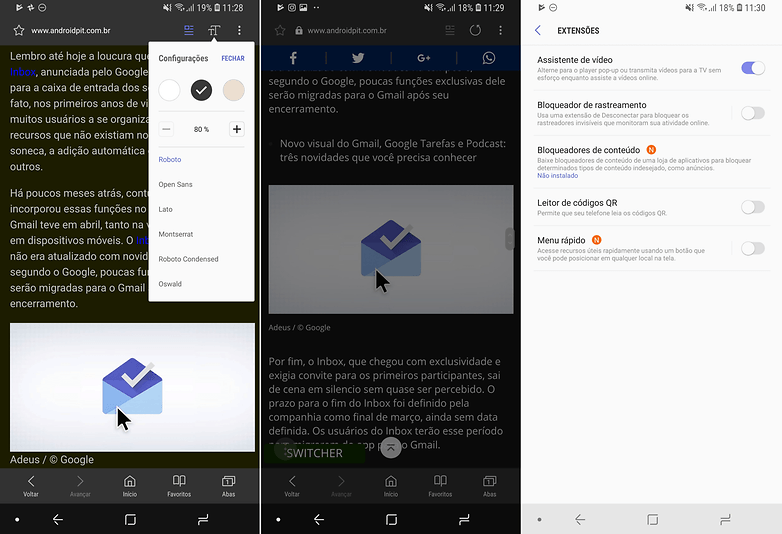The height and width of the screenshot is (534, 782).
Task: Tap Avançar in left screen bottom bar
Action: [80, 486]
